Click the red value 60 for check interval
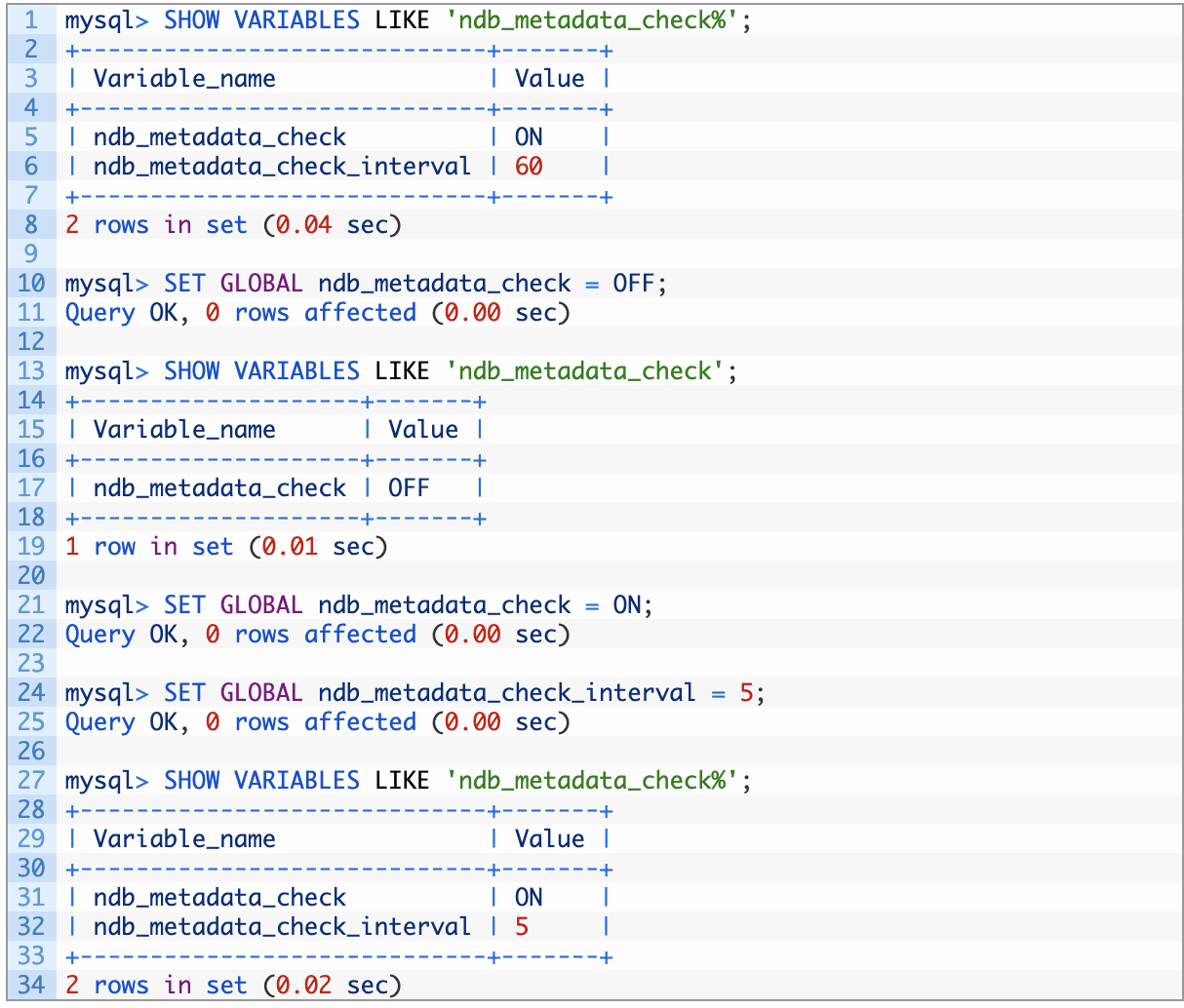Image resolution: width=1184 pixels, height=1008 pixels. click(x=529, y=167)
